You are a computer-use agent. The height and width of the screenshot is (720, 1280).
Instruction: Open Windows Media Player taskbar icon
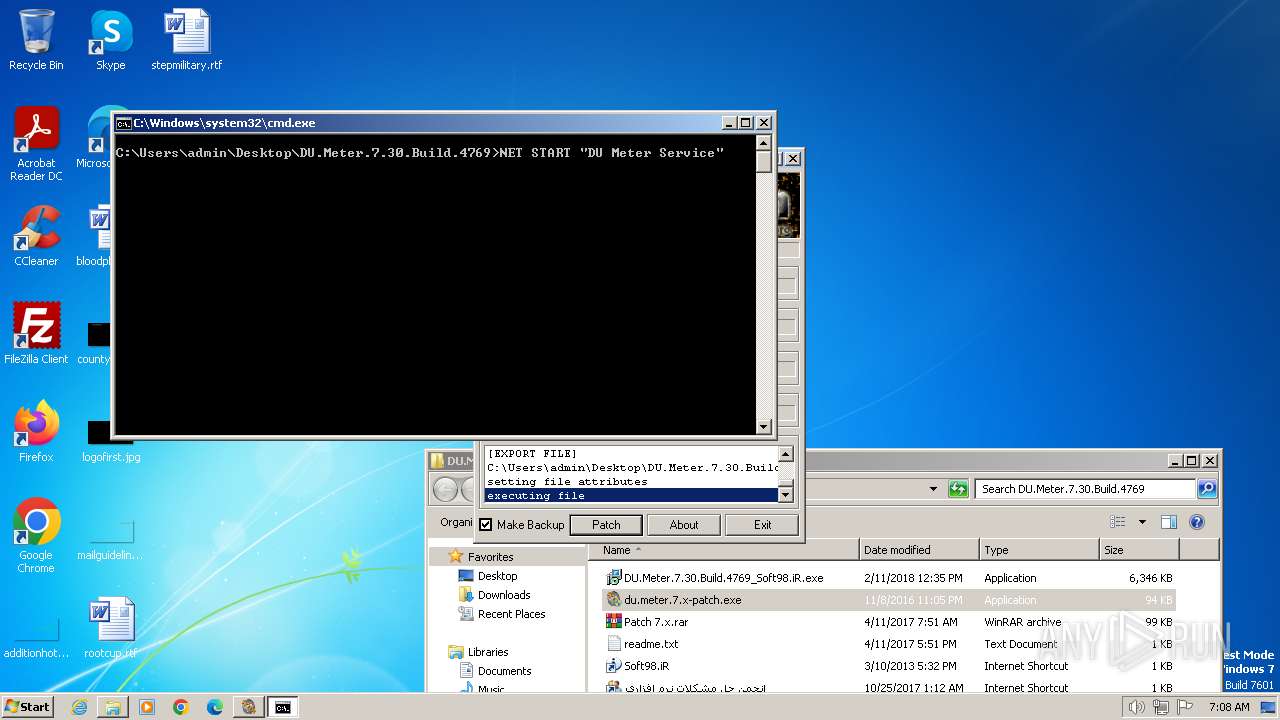point(147,707)
